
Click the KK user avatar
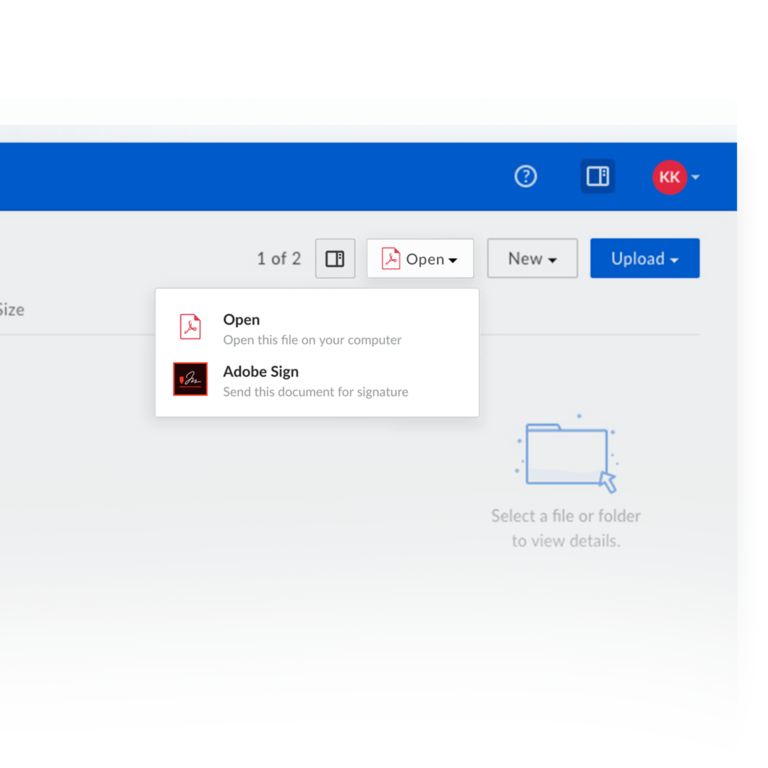click(x=669, y=177)
